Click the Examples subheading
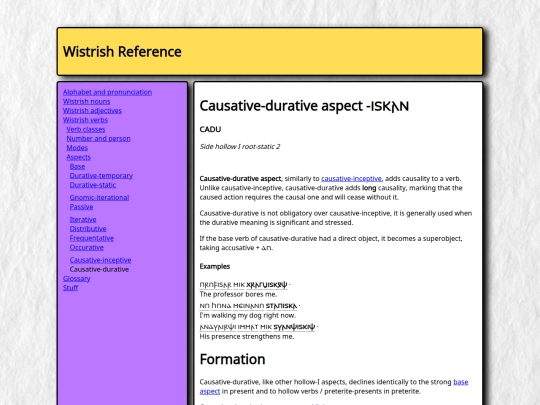The width and height of the screenshot is (540, 405). point(215,267)
